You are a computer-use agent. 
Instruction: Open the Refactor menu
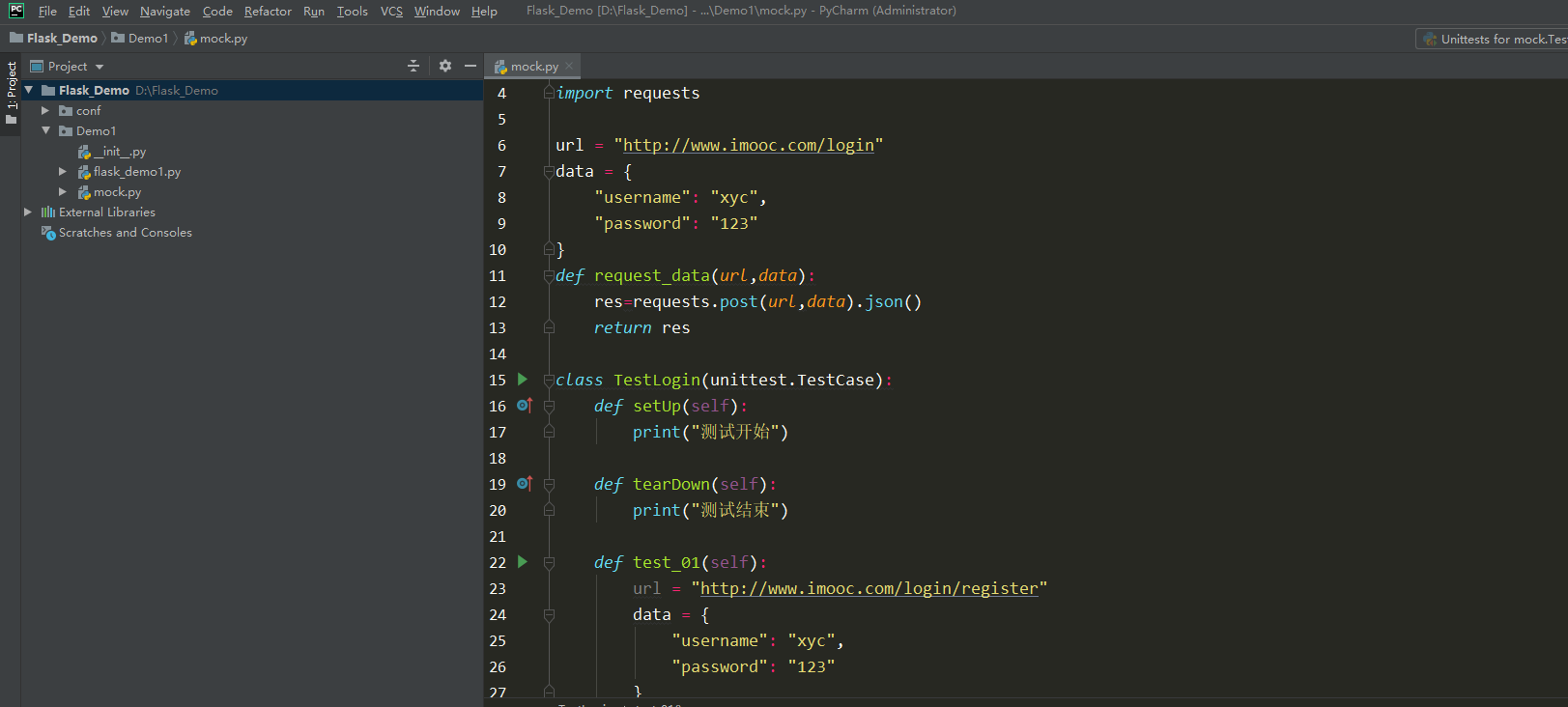point(268,12)
